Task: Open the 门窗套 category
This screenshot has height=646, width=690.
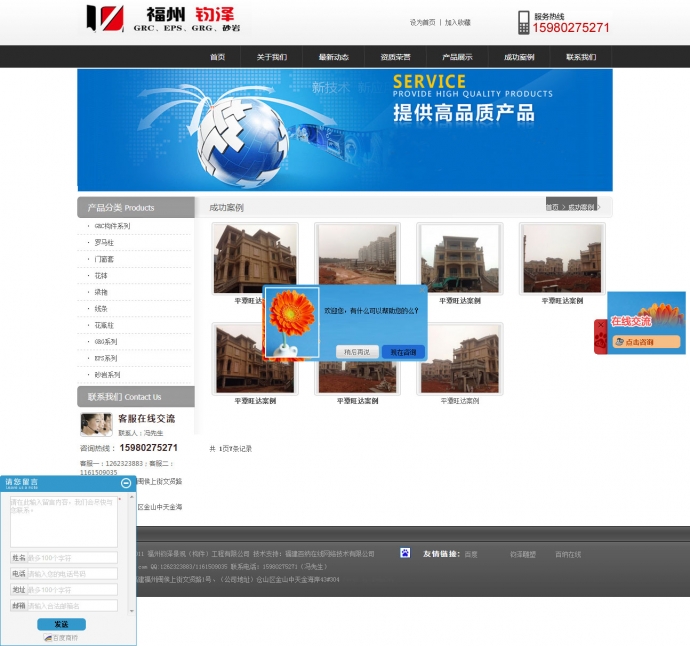Action: click(x=104, y=259)
